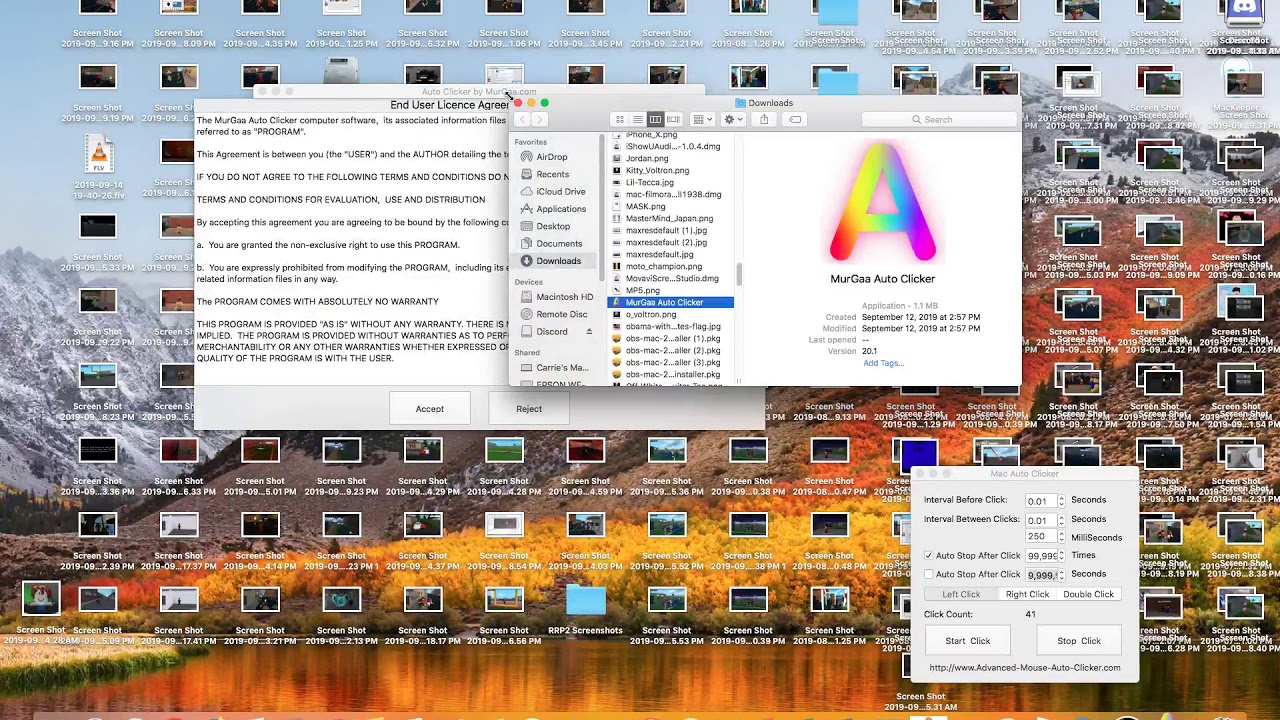Image resolution: width=1280 pixels, height=720 pixels.
Task: Select maxresdefault (2).jpg in file list
Action: tap(666, 242)
